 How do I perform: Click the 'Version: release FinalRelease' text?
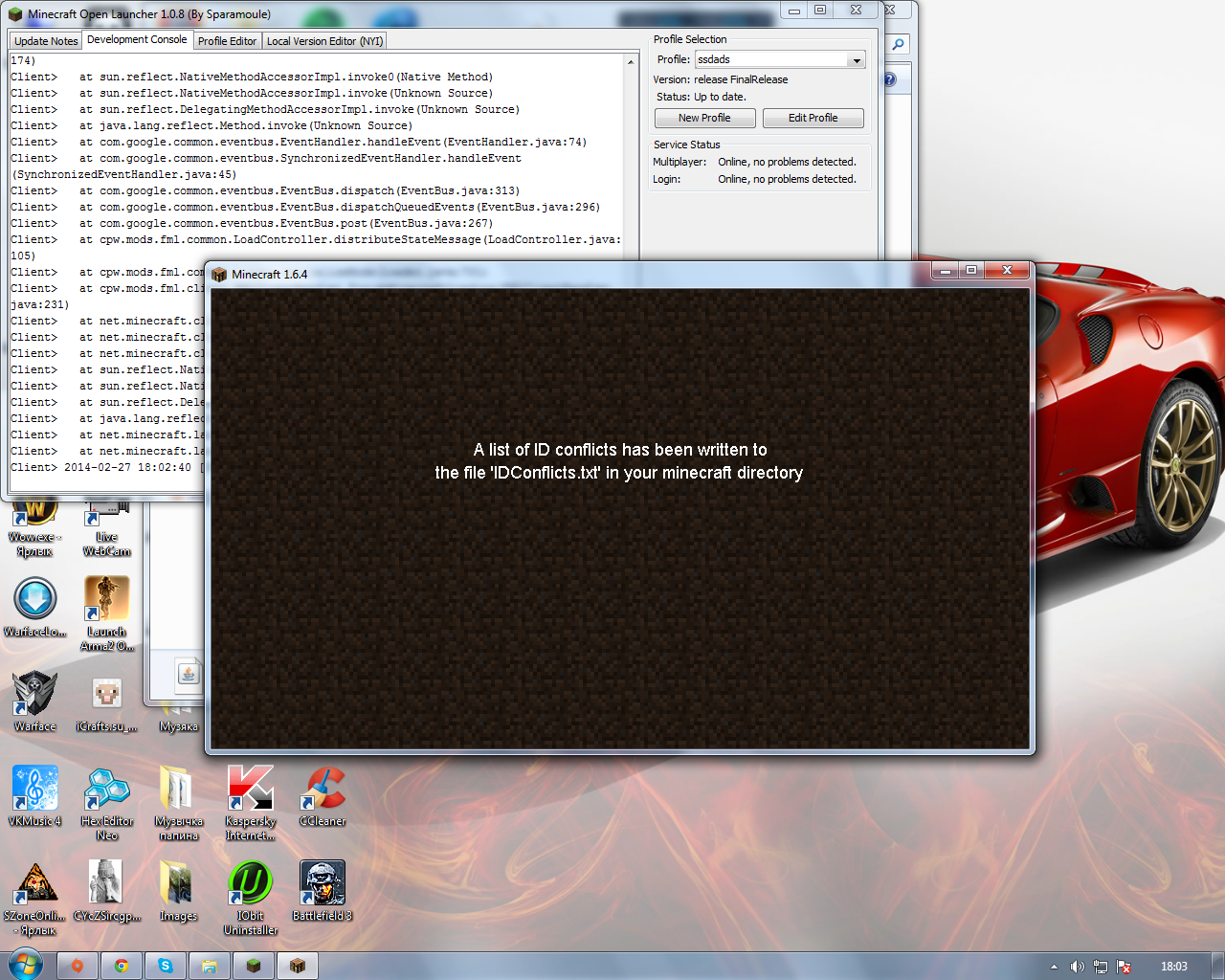[721, 79]
